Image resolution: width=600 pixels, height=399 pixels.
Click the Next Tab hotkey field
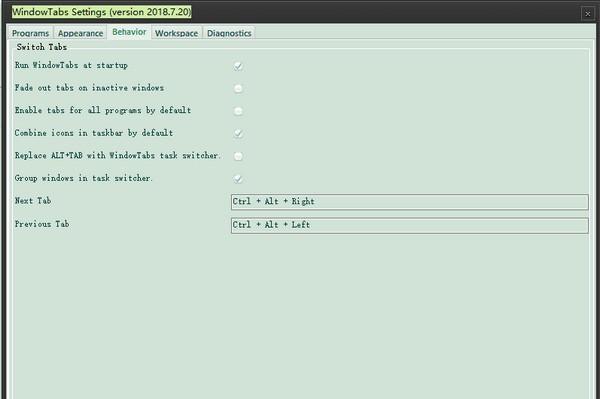[409, 202]
